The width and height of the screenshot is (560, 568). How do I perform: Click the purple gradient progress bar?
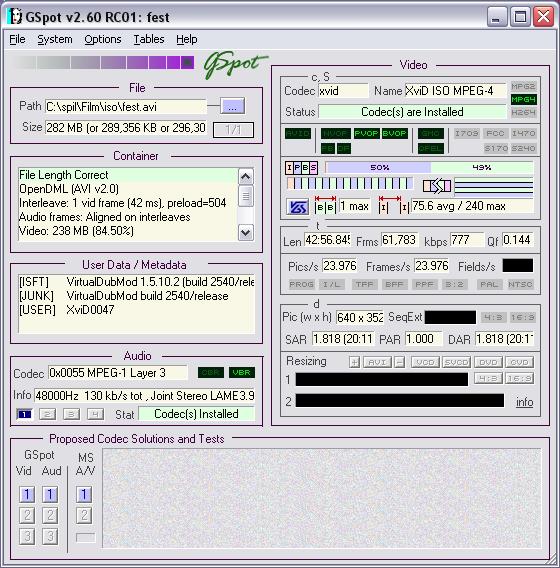tap(103, 63)
